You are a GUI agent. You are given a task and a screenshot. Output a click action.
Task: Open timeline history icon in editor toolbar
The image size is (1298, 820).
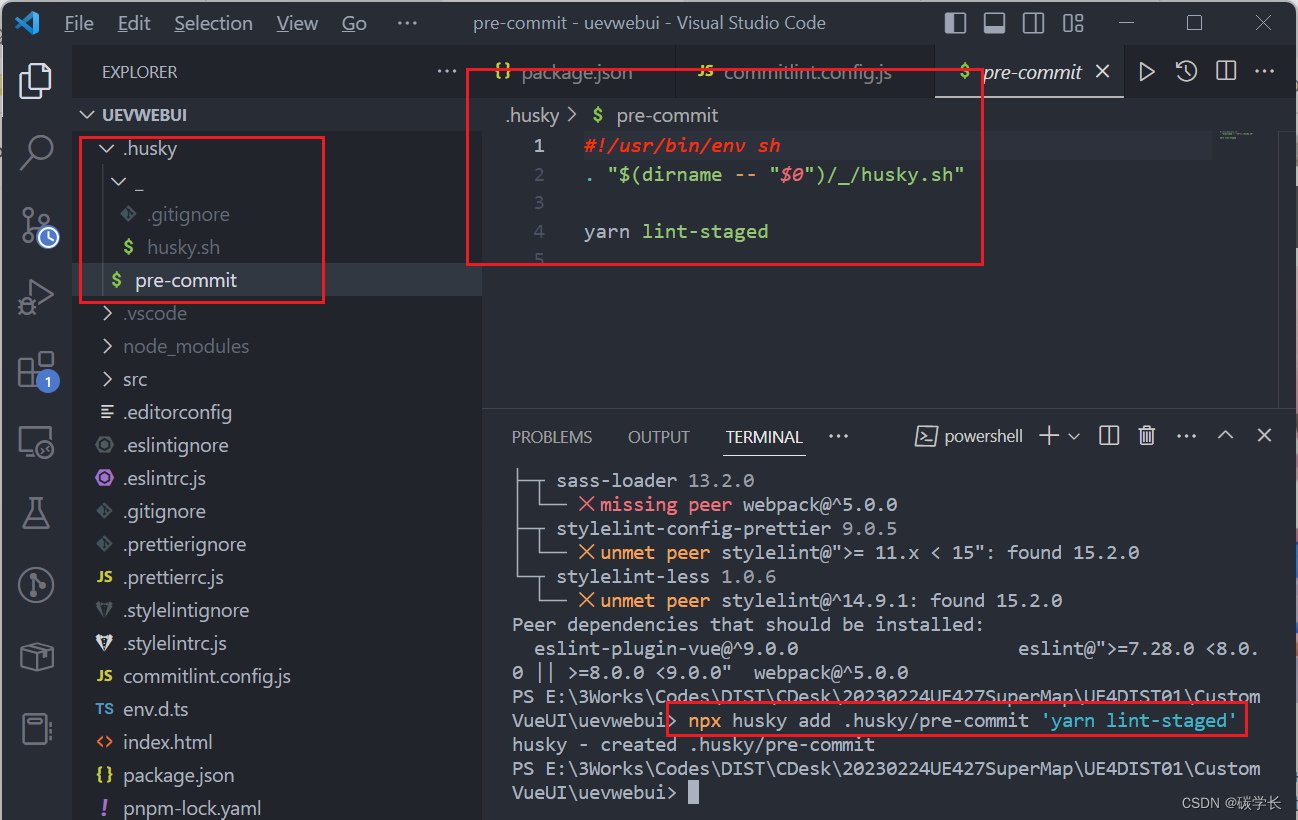point(1186,71)
